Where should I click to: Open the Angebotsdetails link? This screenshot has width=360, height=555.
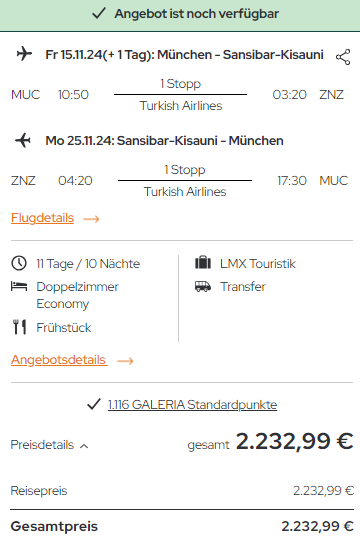[59, 360]
